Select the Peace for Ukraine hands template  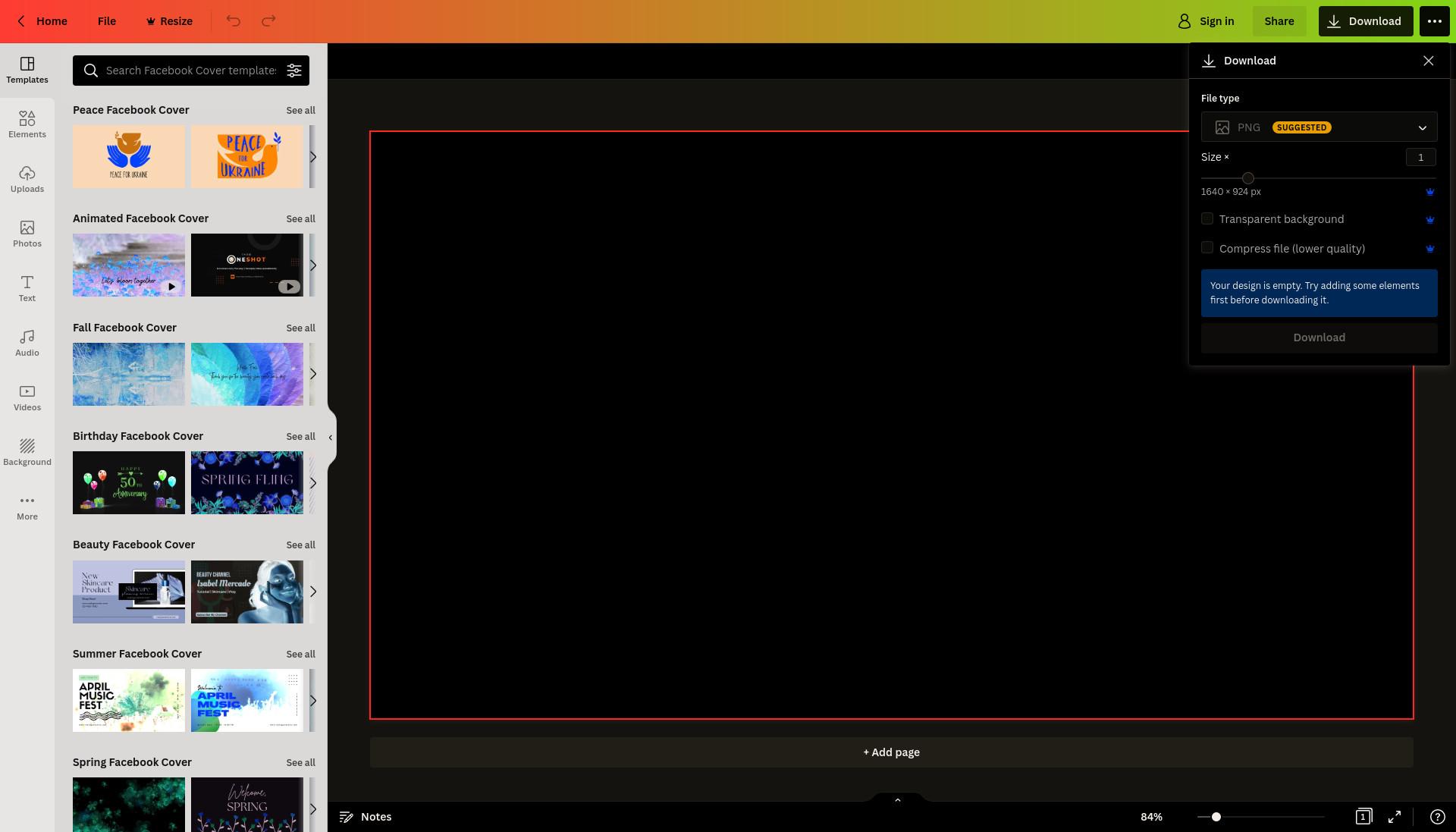point(129,157)
